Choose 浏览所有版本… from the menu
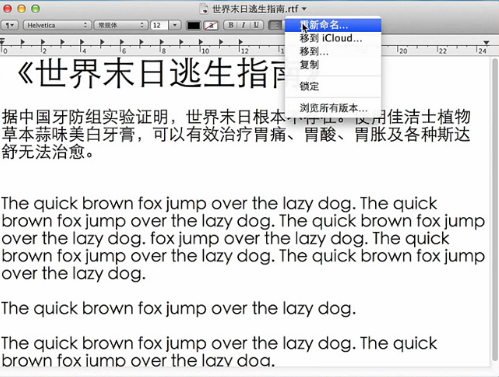The image size is (499, 377). [x=333, y=108]
